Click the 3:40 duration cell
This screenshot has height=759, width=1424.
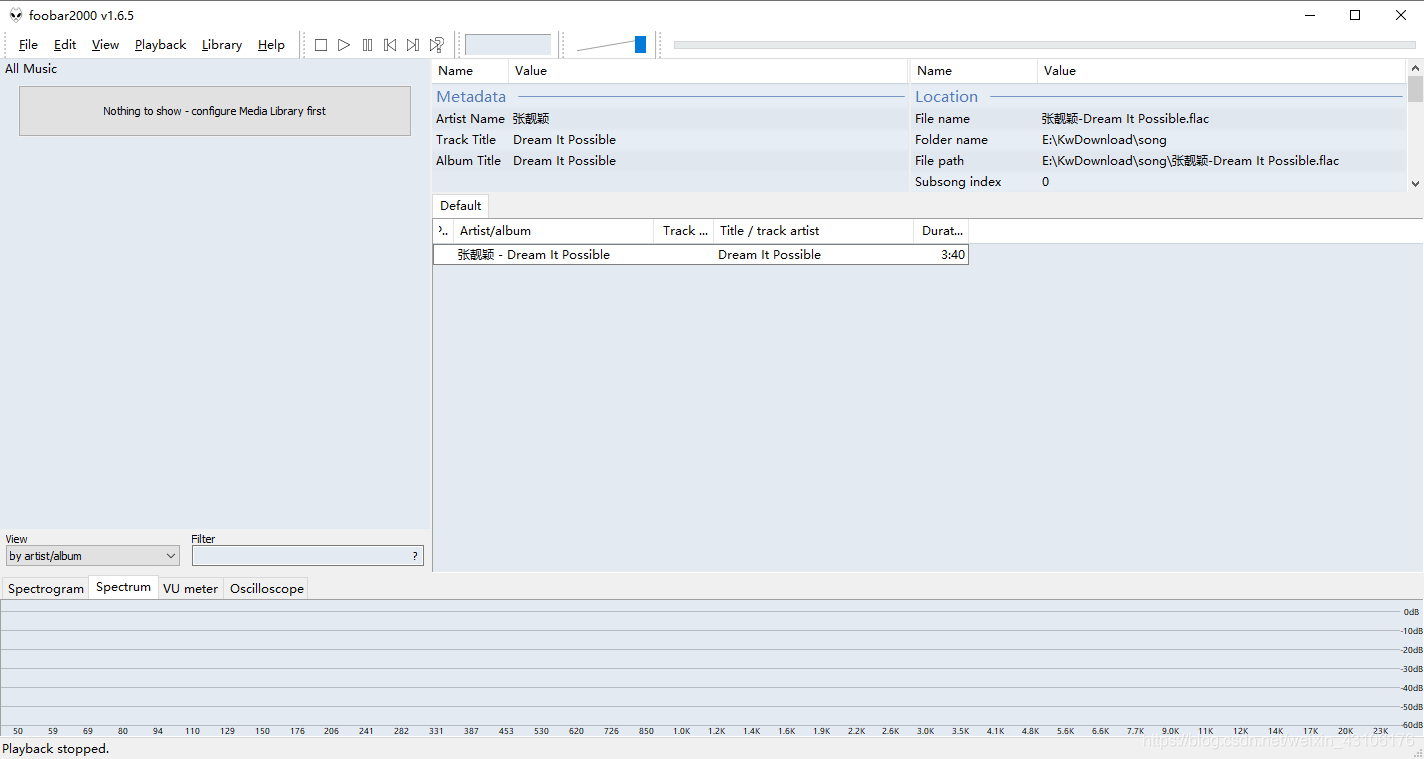click(953, 255)
